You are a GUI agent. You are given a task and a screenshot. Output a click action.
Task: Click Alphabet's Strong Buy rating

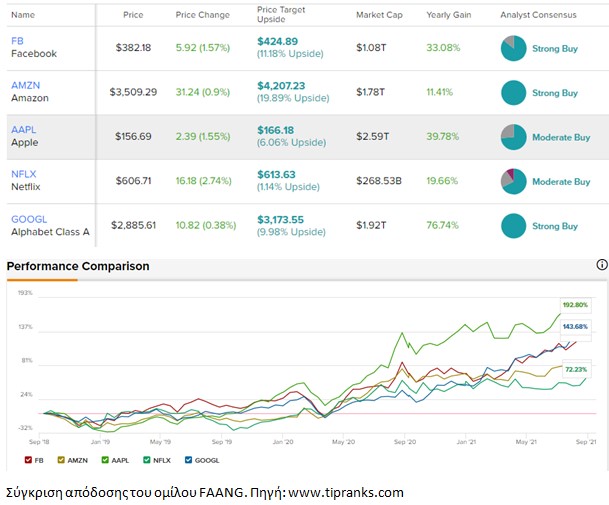pos(555,226)
